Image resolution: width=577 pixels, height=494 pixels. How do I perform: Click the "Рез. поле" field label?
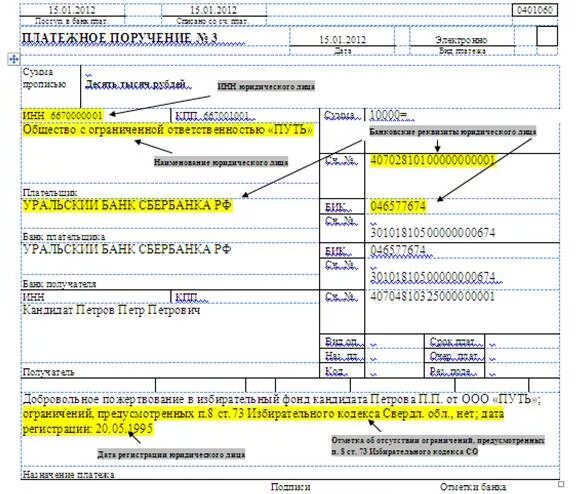point(450,371)
